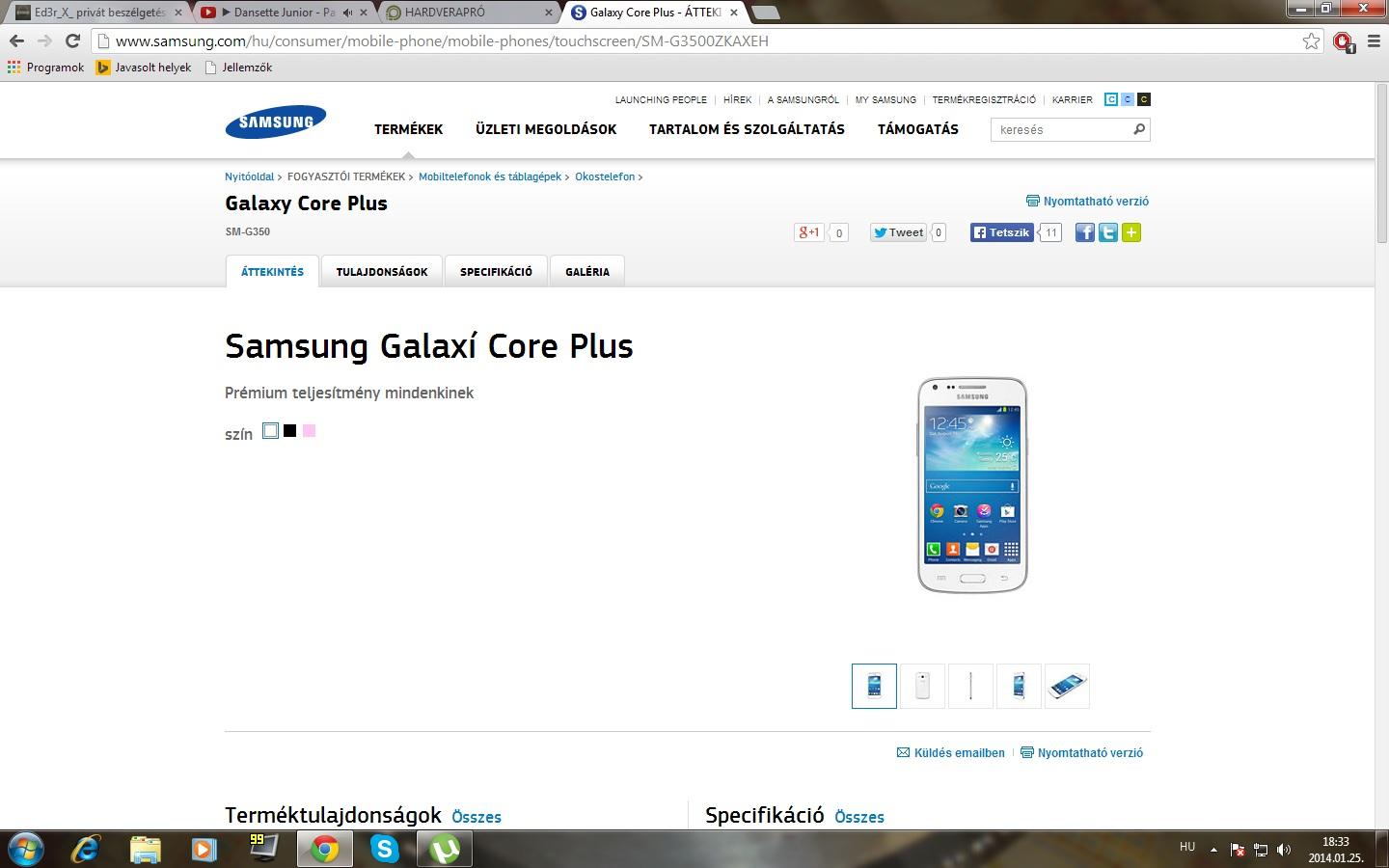Open the TARTALOM ÉS SZOLGÁLTATÁS menu
This screenshot has height=868, width=1389.
(x=747, y=129)
